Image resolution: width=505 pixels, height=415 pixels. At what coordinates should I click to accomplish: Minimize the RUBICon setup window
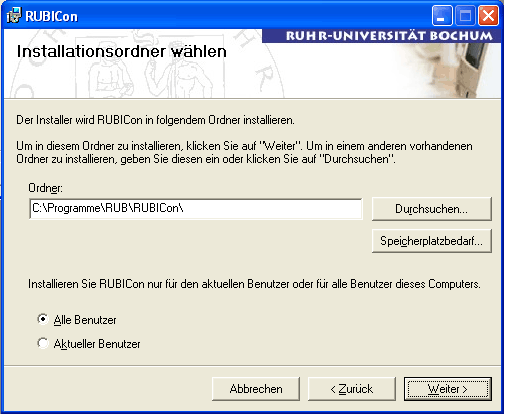pos(442,16)
